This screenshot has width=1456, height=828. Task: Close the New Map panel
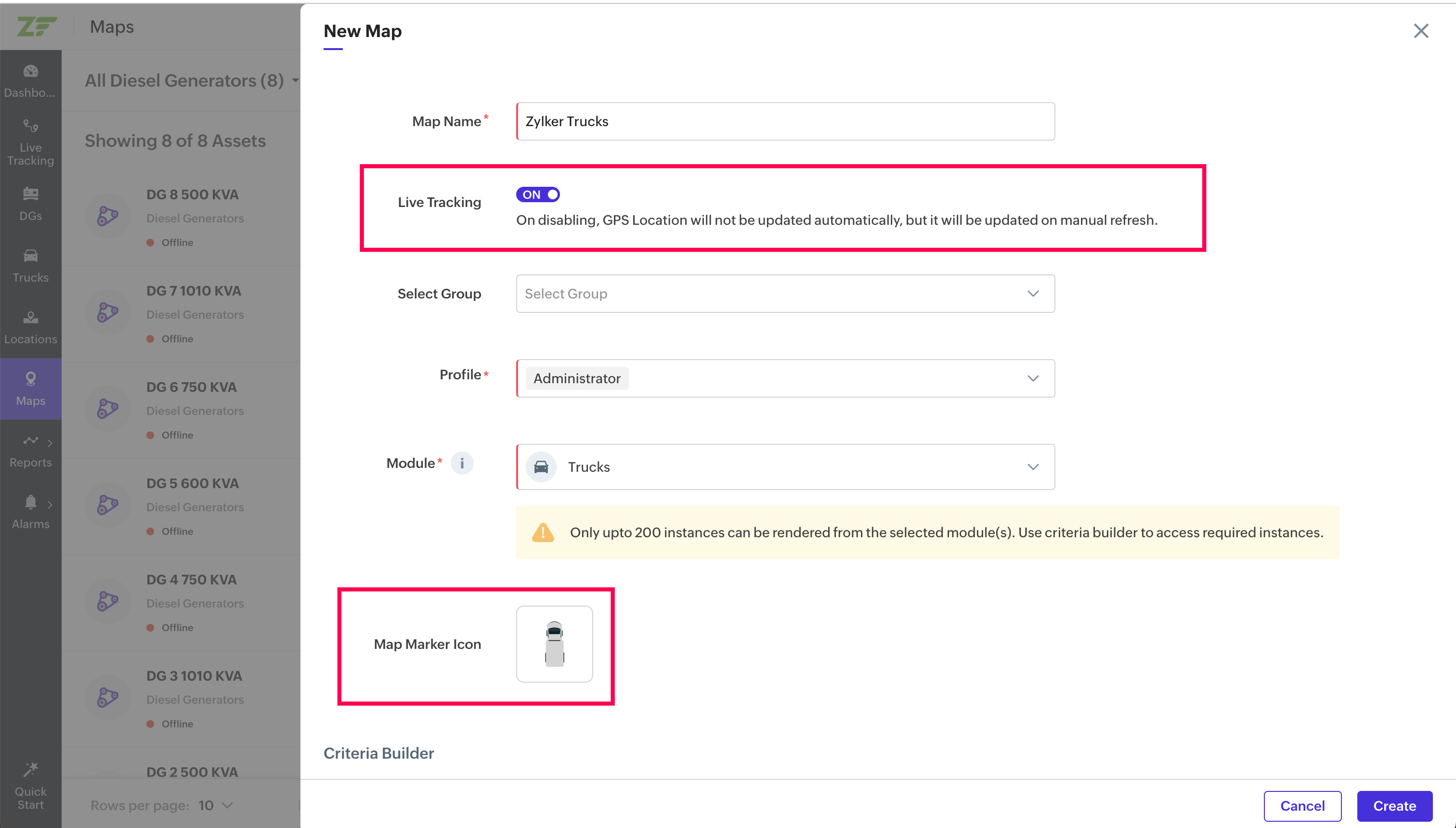tap(1421, 31)
